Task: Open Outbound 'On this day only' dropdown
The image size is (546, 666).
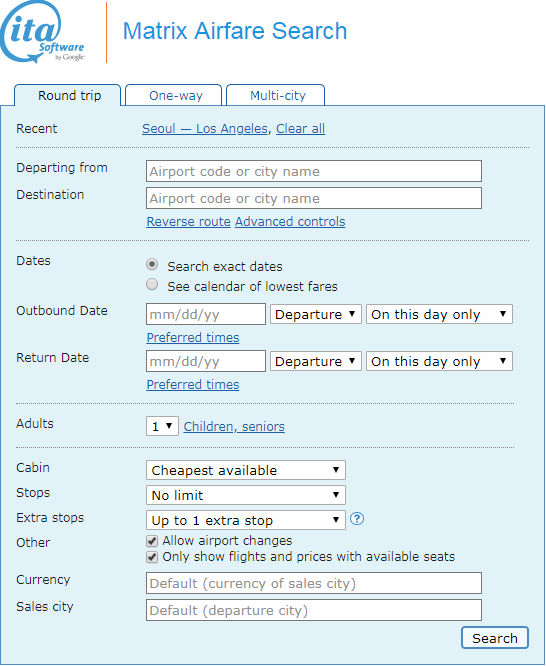Action: [x=439, y=314]
